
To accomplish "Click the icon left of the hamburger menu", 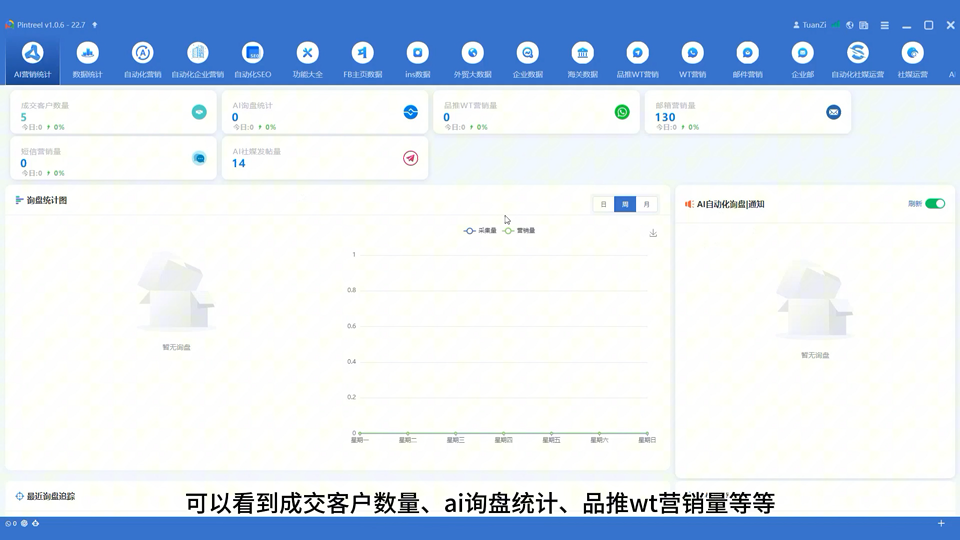I will [x=864, y=25].
